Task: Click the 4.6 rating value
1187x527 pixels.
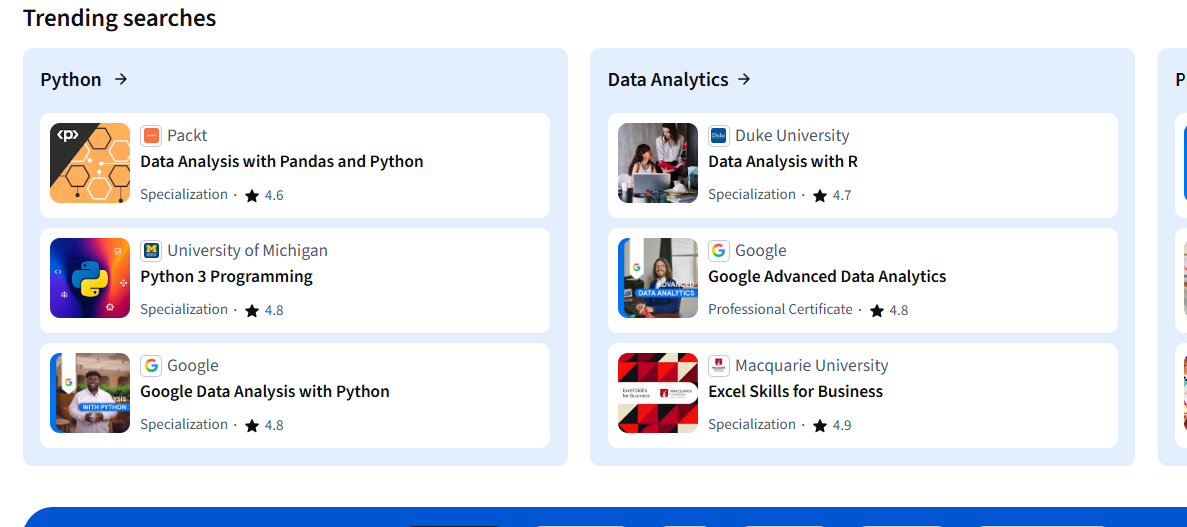Action: pyautogui.click(x=274, y=195)
